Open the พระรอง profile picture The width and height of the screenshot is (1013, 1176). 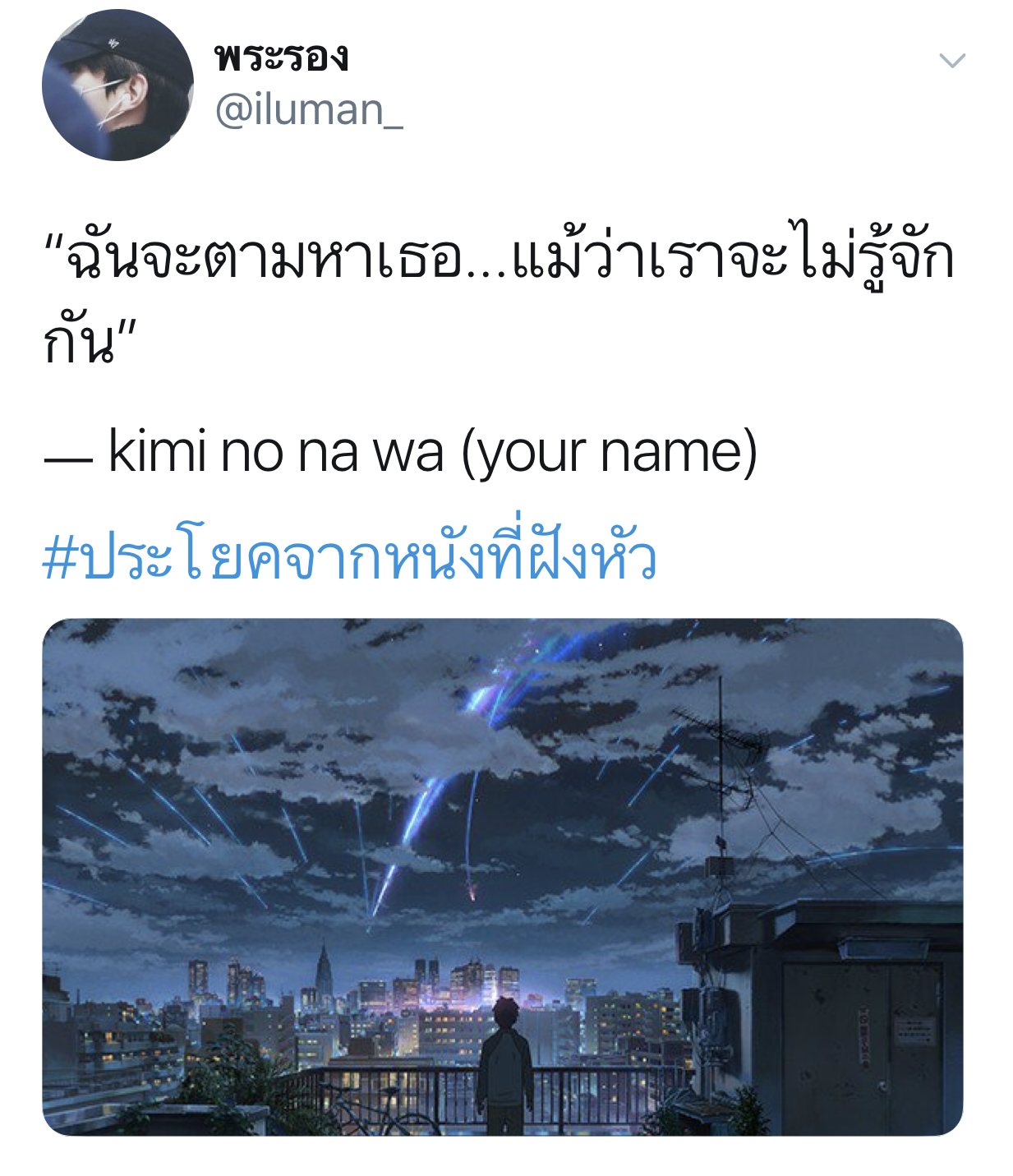click(x=117, y=85)
